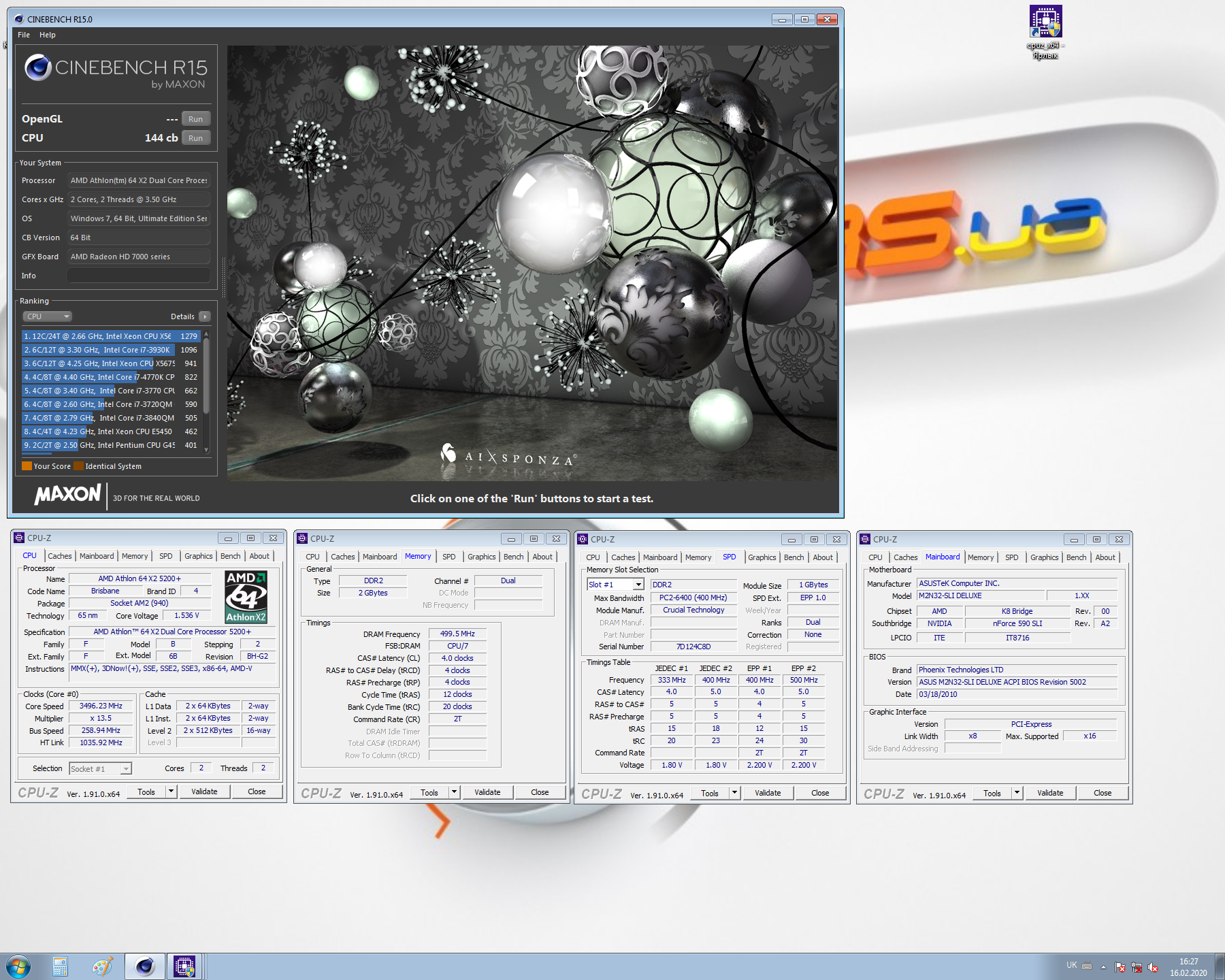Expand Tools dropdown arrow in Mainboard window
The width and height of the screenshot is (1225, 980).
coord(1017,793)
